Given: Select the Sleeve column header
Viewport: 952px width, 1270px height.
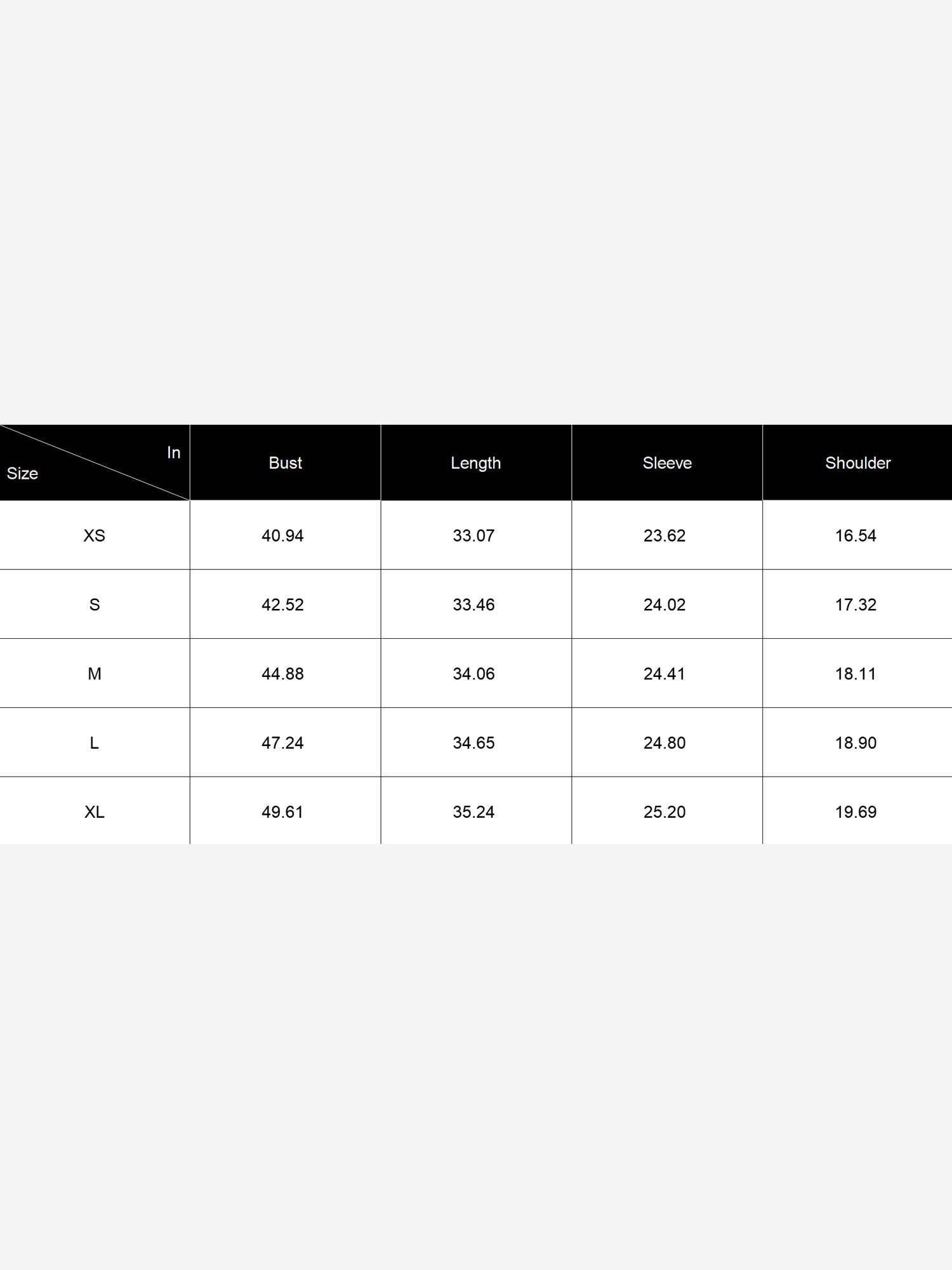Looking at the screenshot, I should pyautogui.click(x=667, y=463).
